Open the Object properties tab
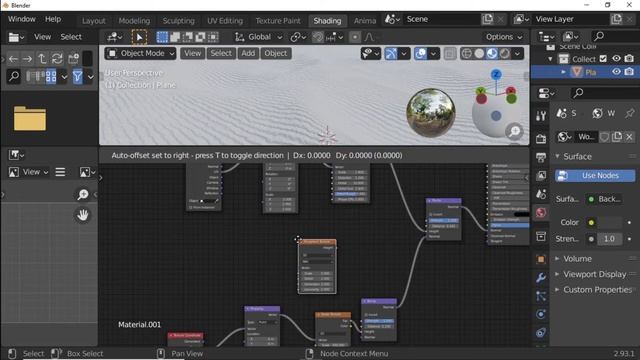This screenshot has height=360, width=640. click(541, 259)
